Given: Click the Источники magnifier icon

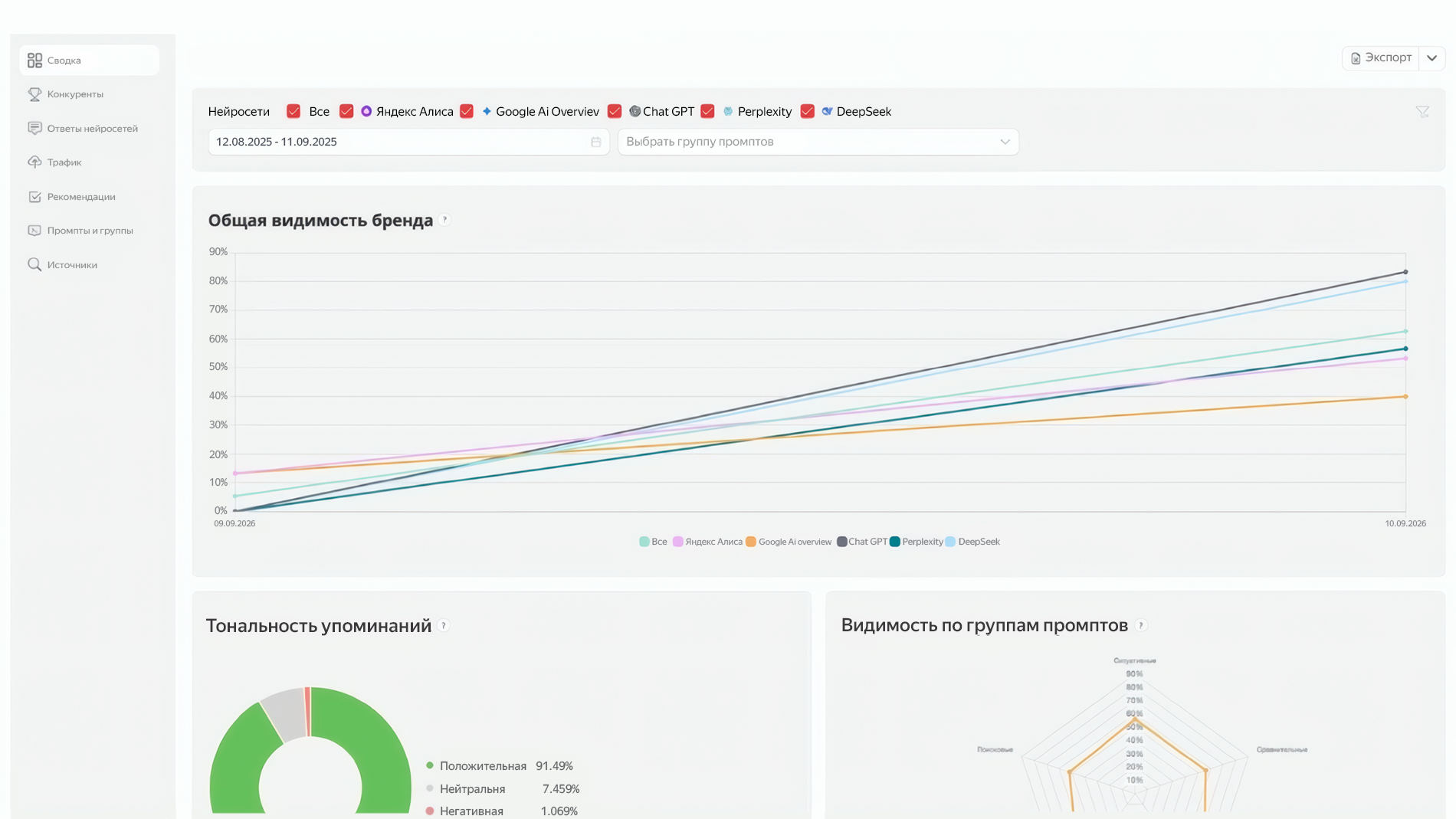Looking at the screenshot, I should pos(34,265).
